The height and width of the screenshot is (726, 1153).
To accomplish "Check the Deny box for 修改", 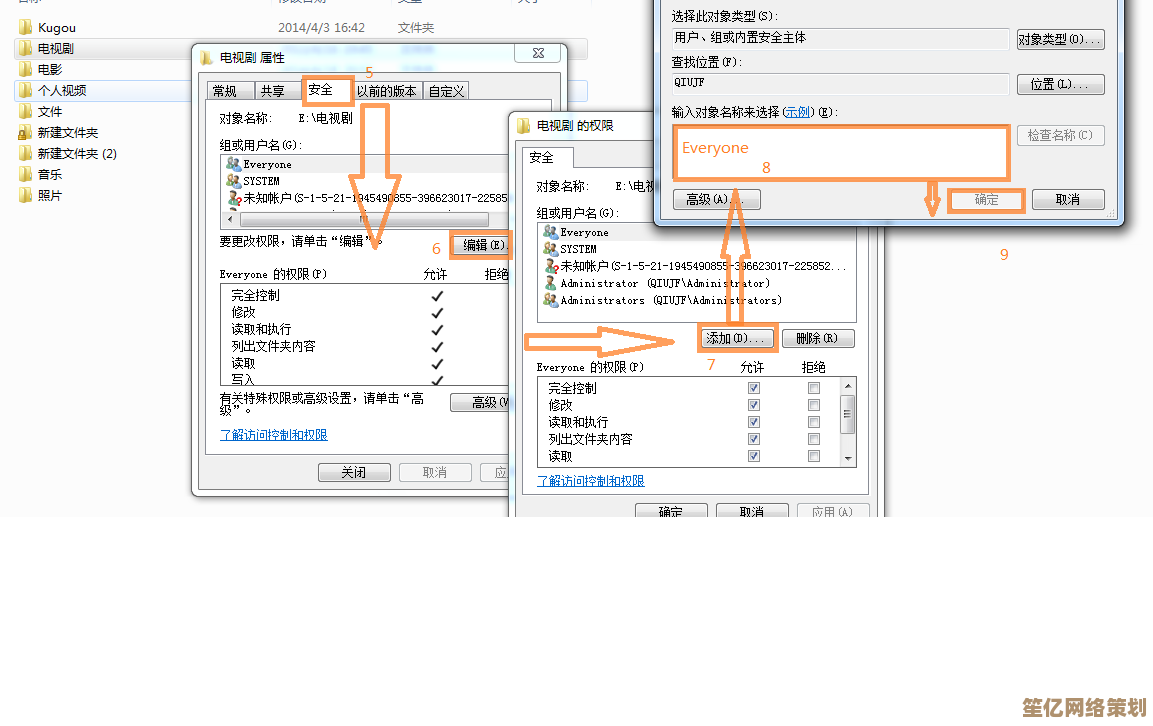I will (x=814, y=405).
